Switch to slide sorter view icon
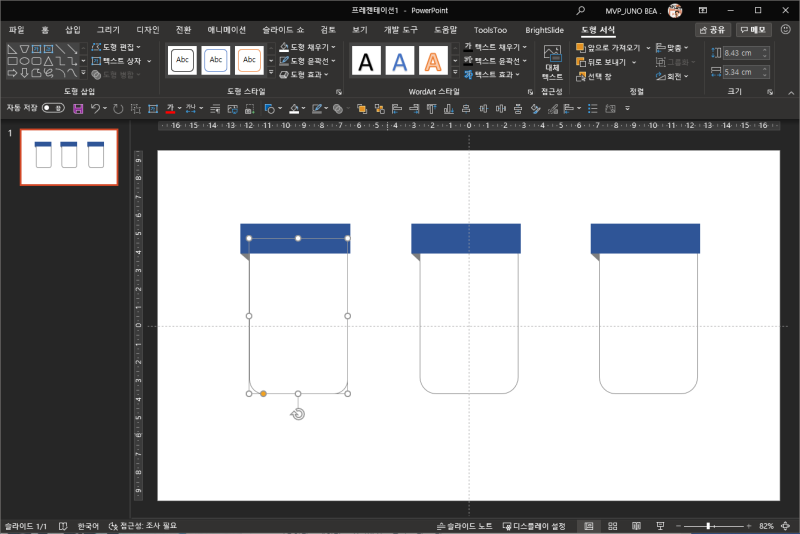The height and width of the screenshot is (534, 800). 611,526
